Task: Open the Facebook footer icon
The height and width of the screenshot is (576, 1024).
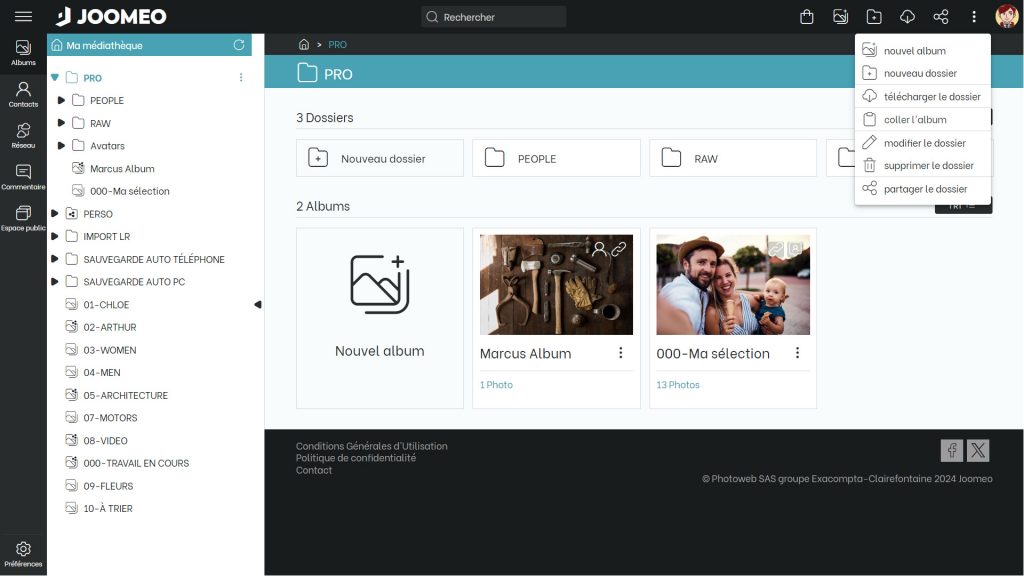Action: click(952, 450)
